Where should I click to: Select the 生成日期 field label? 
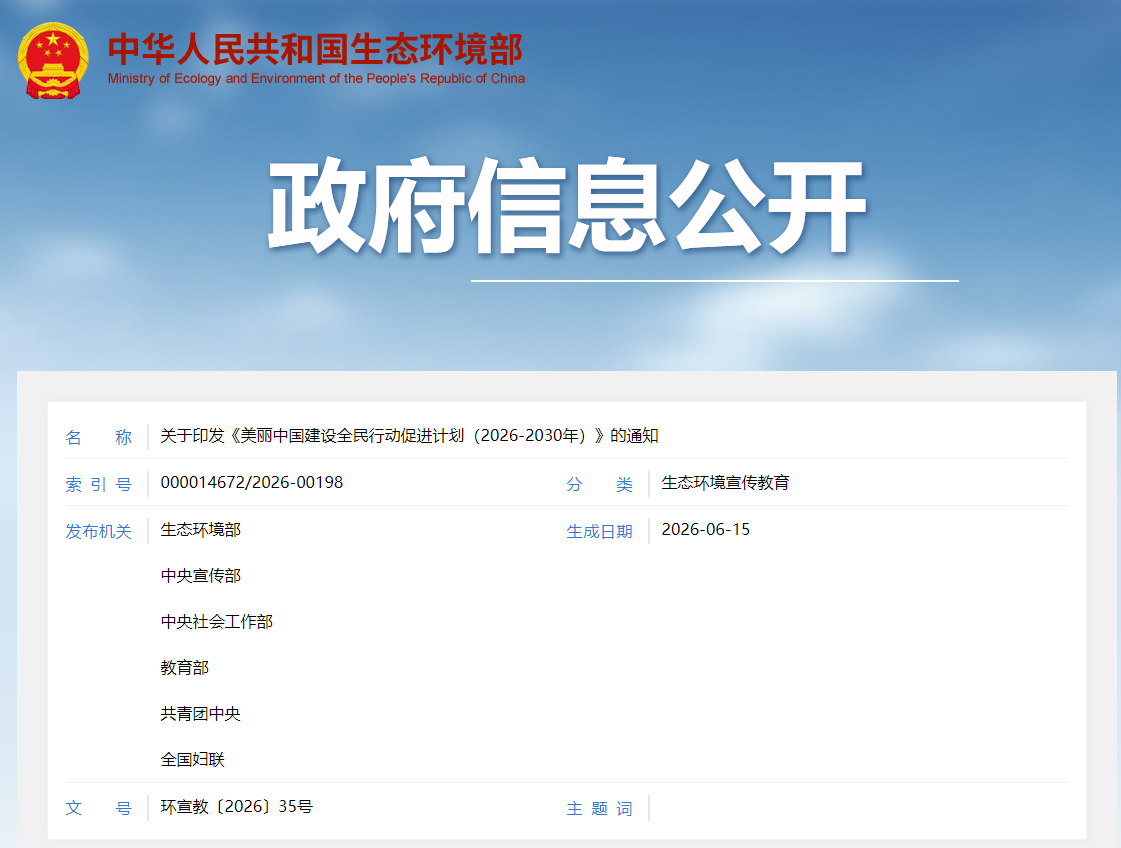coord(599,531)
